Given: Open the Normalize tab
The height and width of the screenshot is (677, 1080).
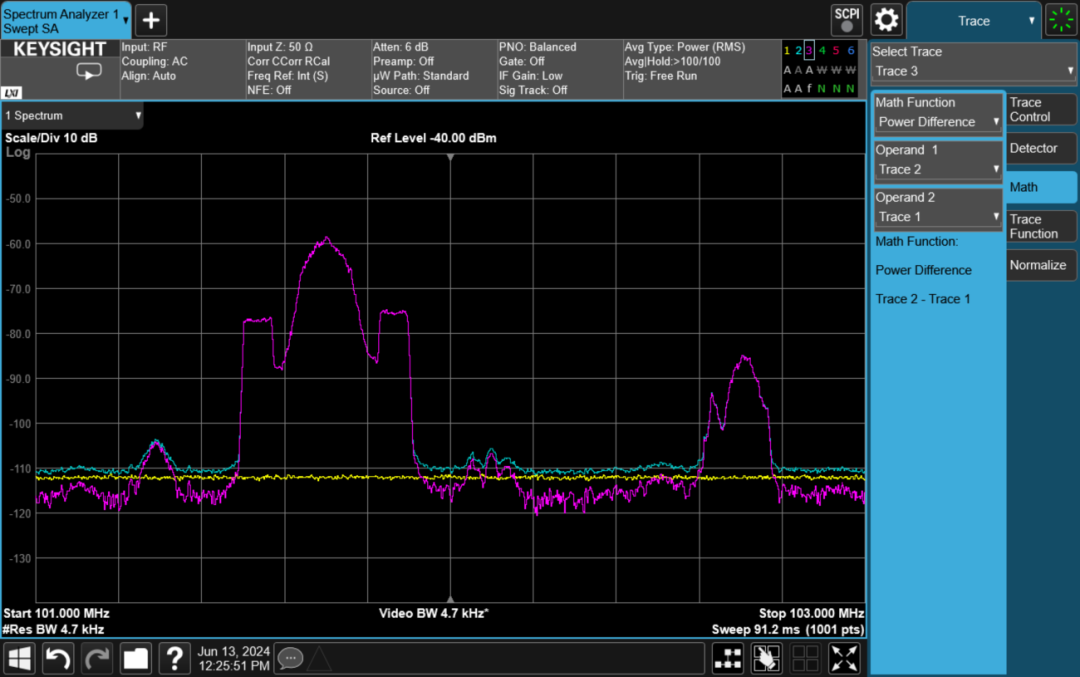Looking at the screenshot, I should pos(1040,265).
